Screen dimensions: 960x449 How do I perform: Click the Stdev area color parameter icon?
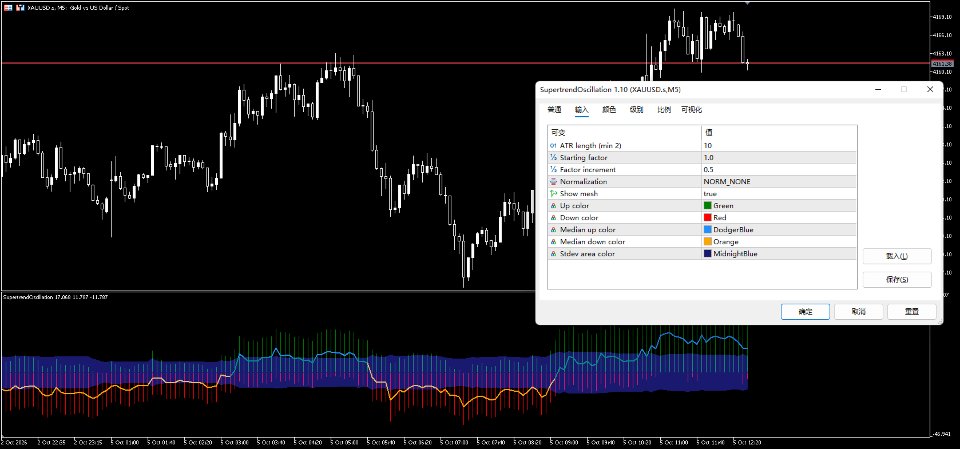tap(553, 254)
